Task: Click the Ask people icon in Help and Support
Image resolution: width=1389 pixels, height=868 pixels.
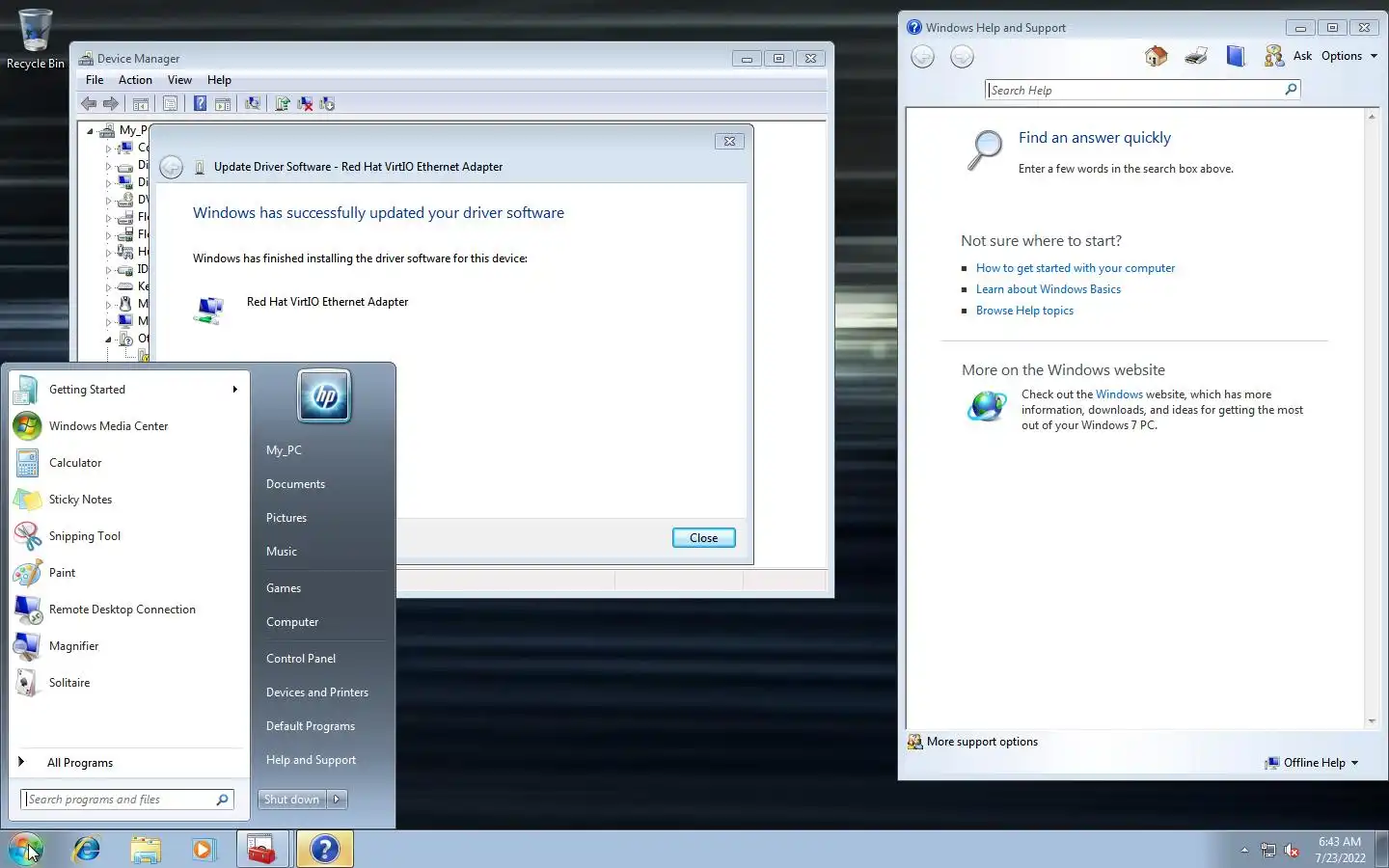Action: point(1274,56)
